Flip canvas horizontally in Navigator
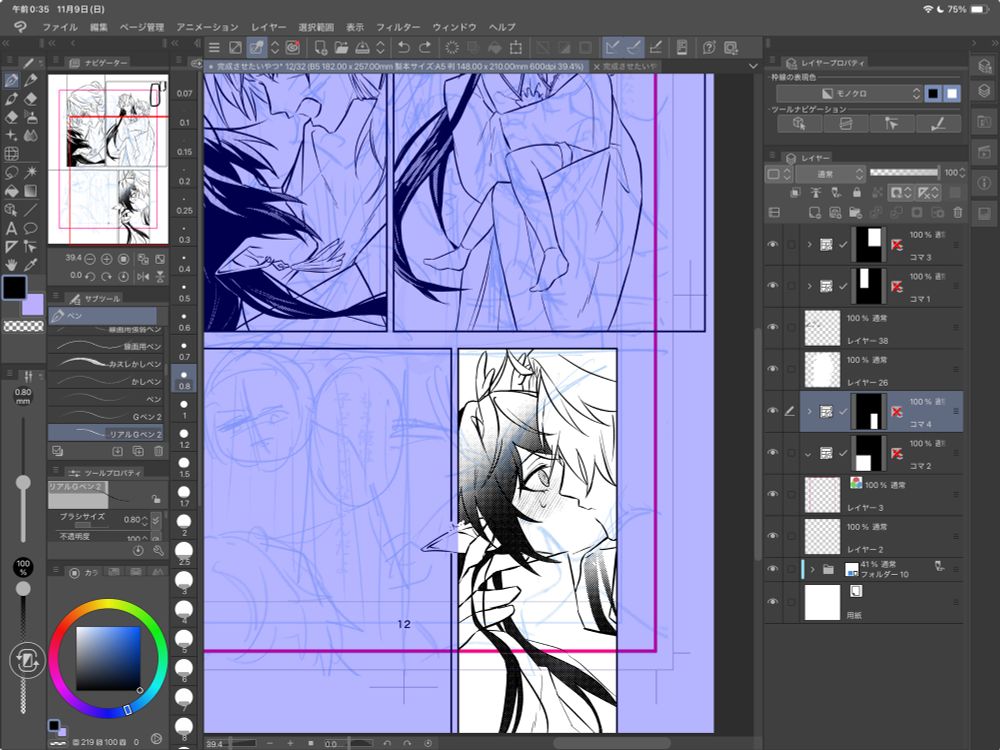1000x750 pixels. coord(143,276)
